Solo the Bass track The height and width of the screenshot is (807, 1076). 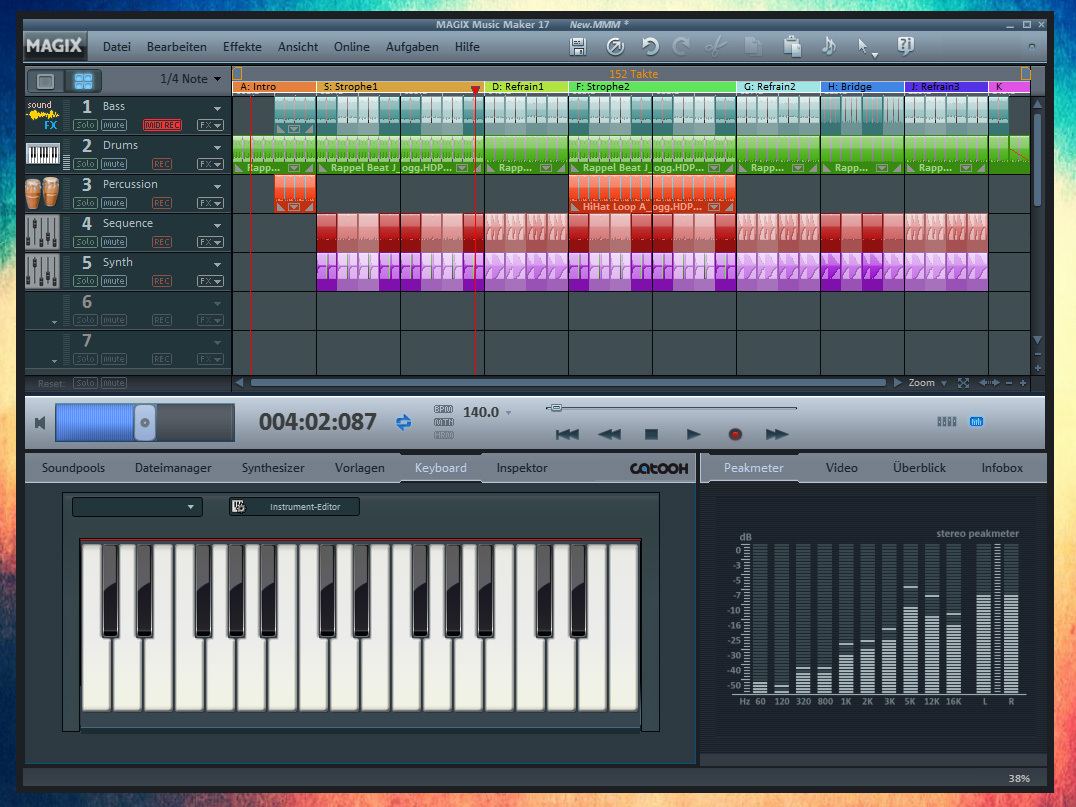point(86,125)
